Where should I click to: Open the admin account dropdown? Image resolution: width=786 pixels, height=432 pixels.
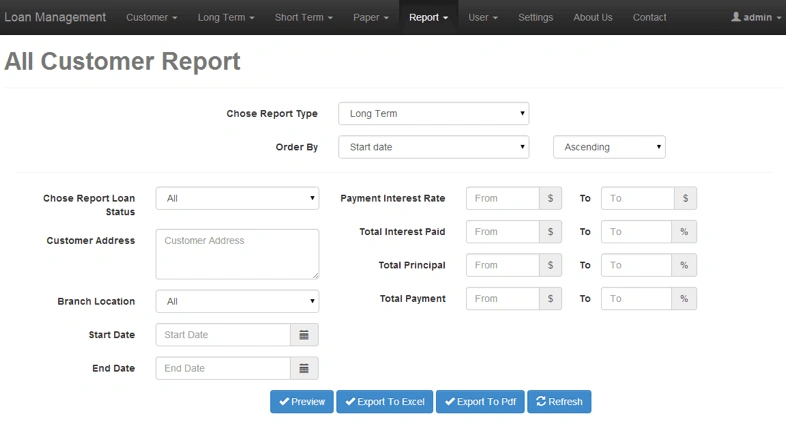tap(756, 17)
